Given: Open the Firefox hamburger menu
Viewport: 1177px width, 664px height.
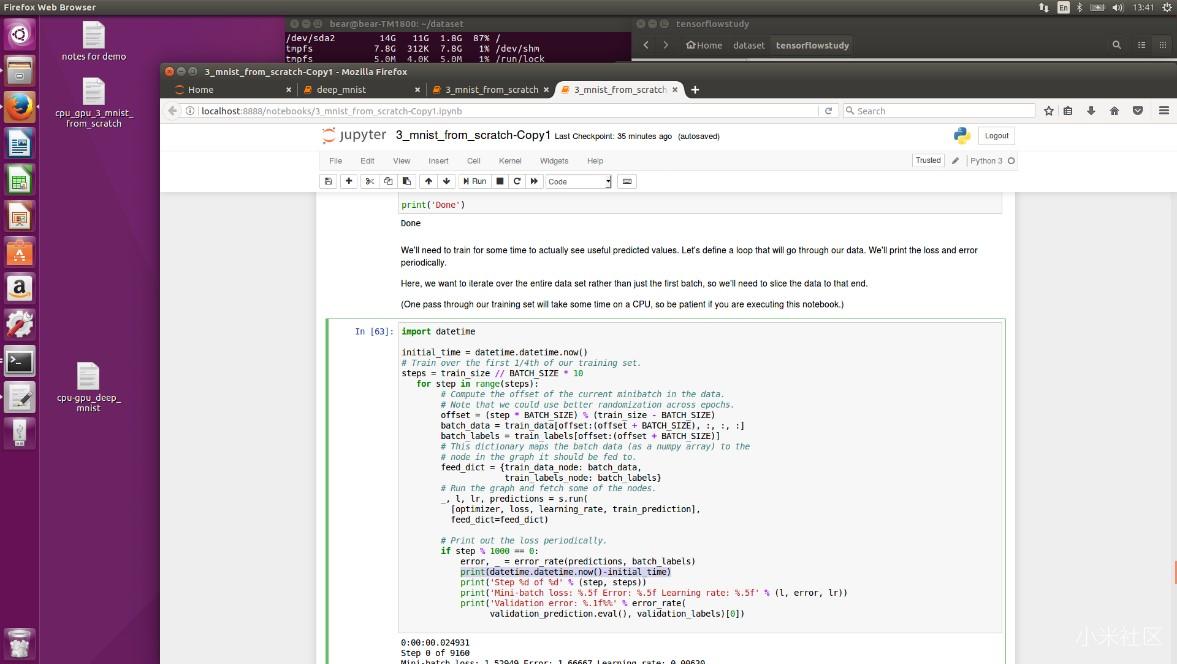Looking at the screenshot, I should point(1164,110).
